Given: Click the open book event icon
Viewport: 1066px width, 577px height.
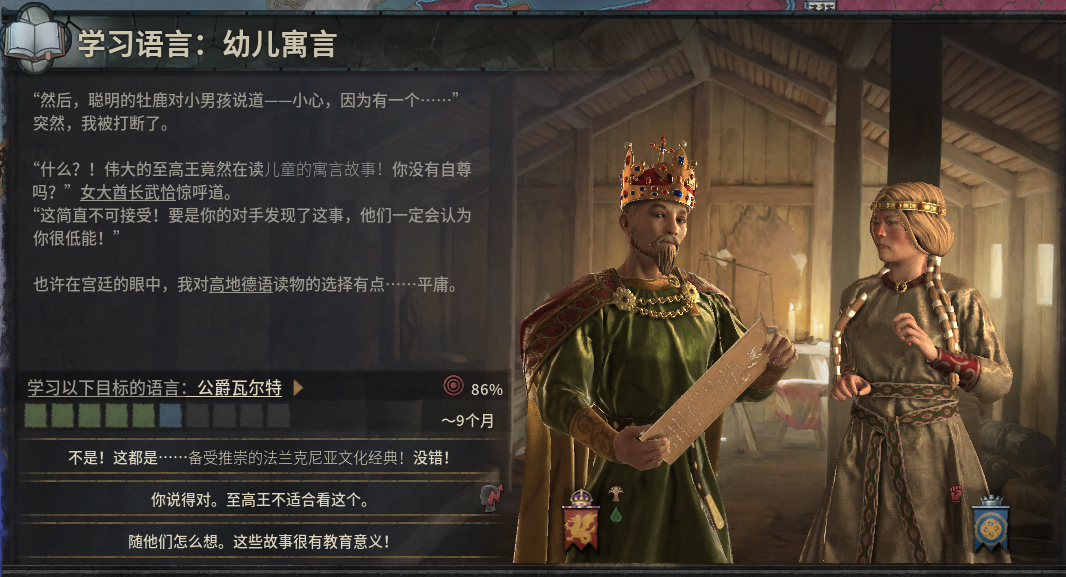Looking at the screenshot, I should (34, 41).
